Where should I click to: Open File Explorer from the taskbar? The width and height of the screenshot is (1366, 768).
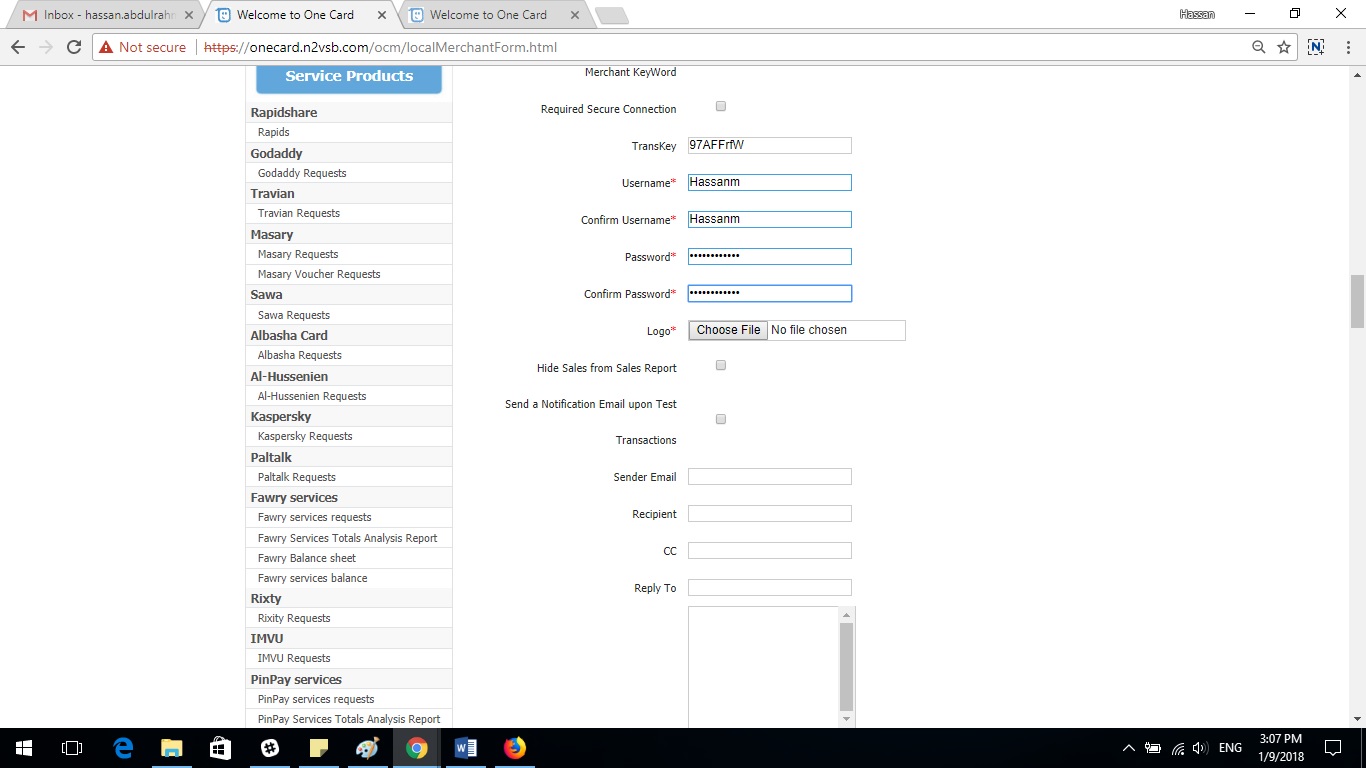coord(172,748)
